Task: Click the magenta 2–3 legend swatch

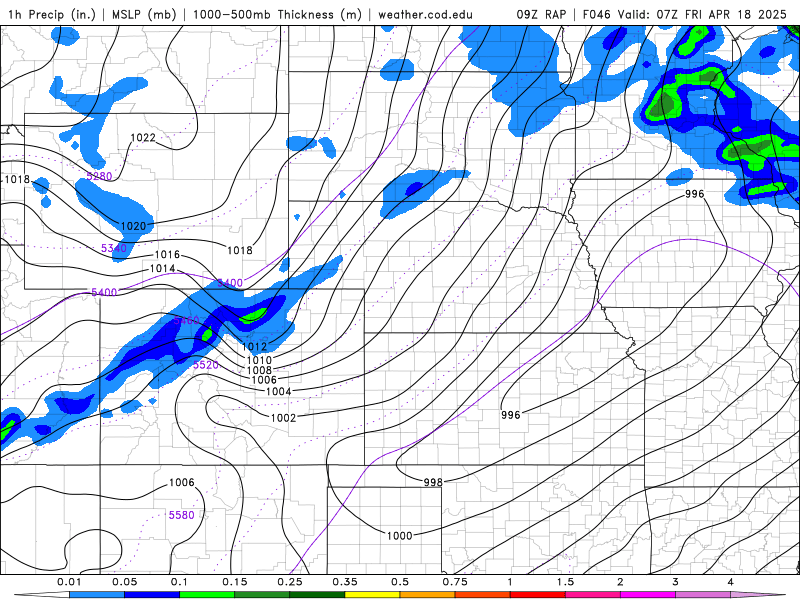Action: [648, 595]
